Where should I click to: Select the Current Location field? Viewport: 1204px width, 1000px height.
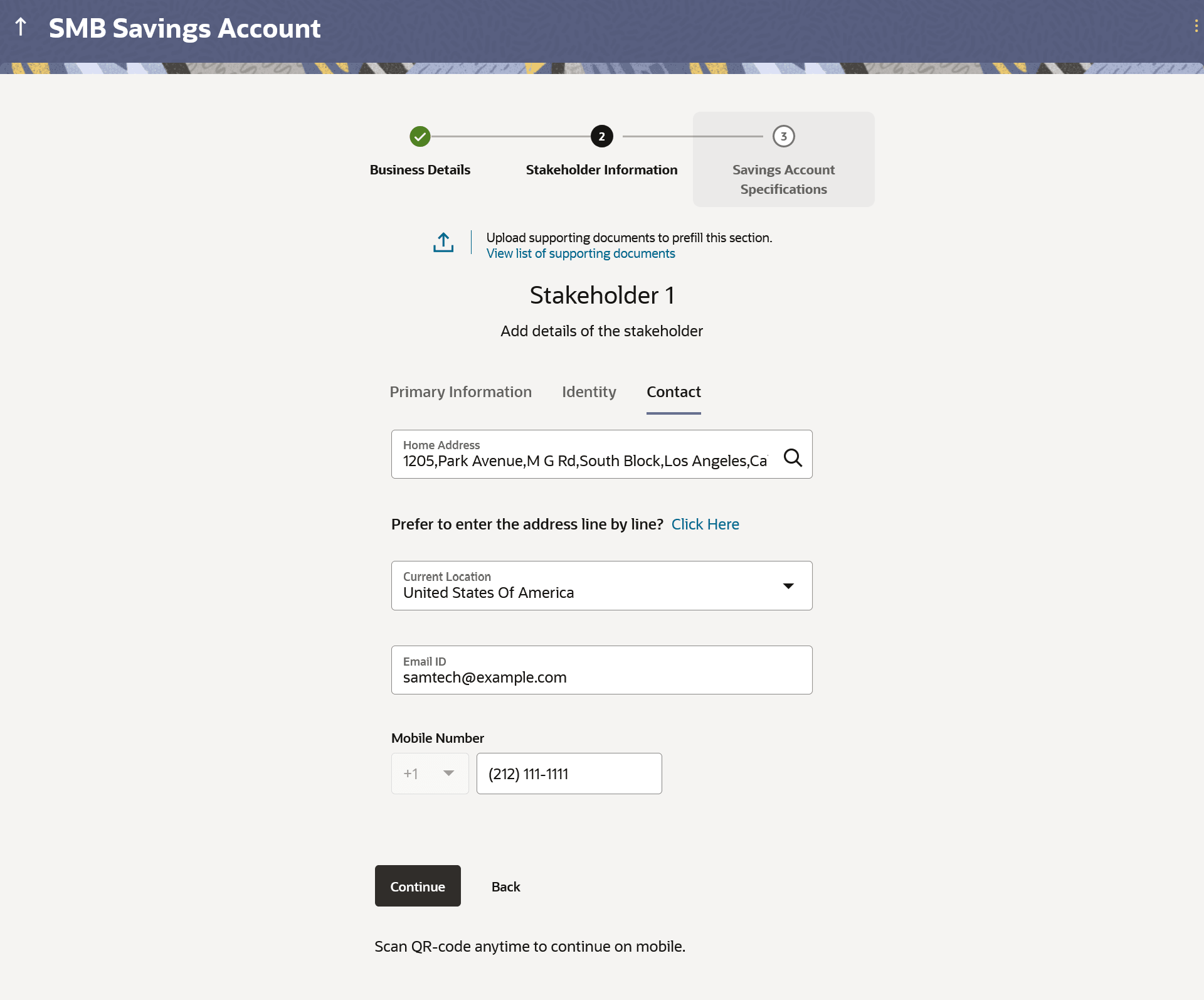click(583, 585)
